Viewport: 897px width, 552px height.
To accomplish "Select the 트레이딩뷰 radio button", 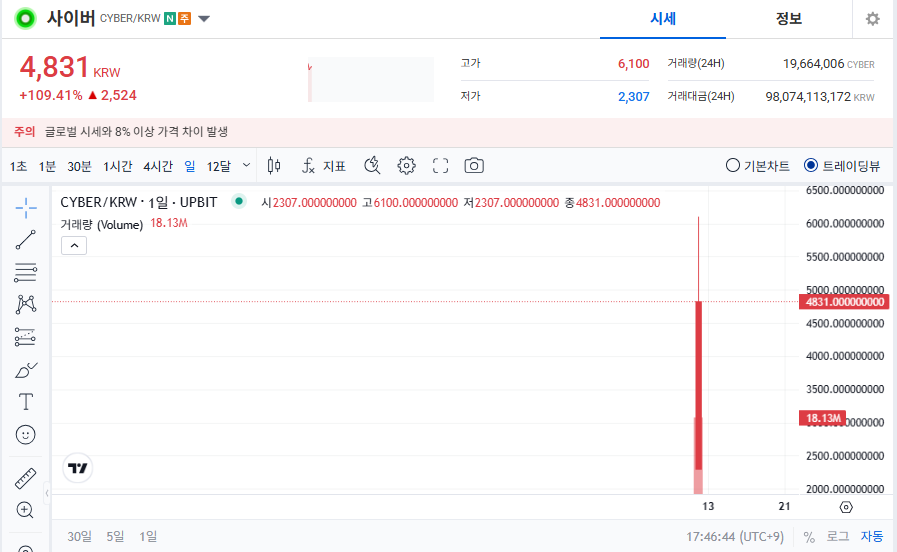I will click(811, 166).
